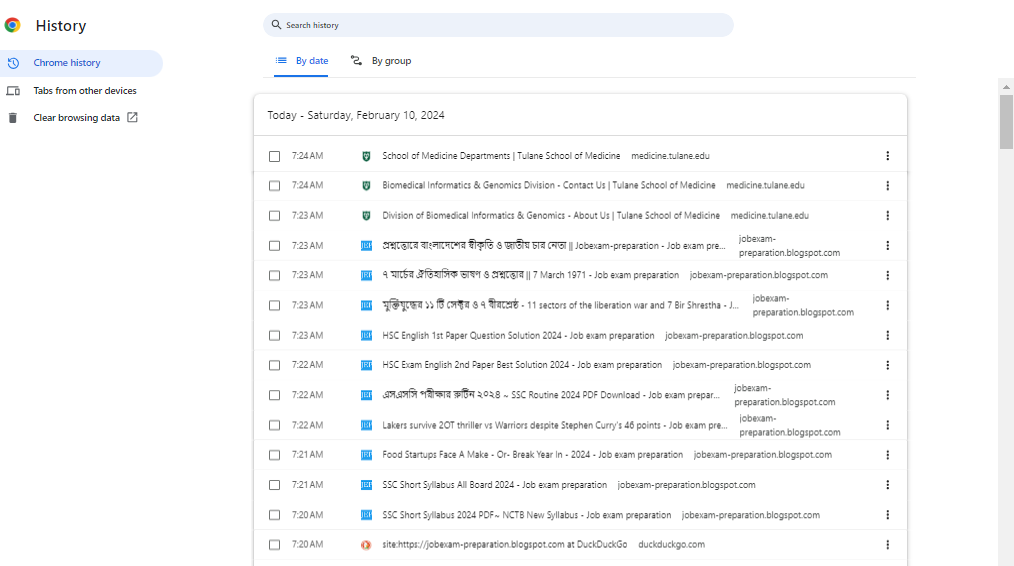Click the DuckDuckGo favicon in the last row

point(366,545)
